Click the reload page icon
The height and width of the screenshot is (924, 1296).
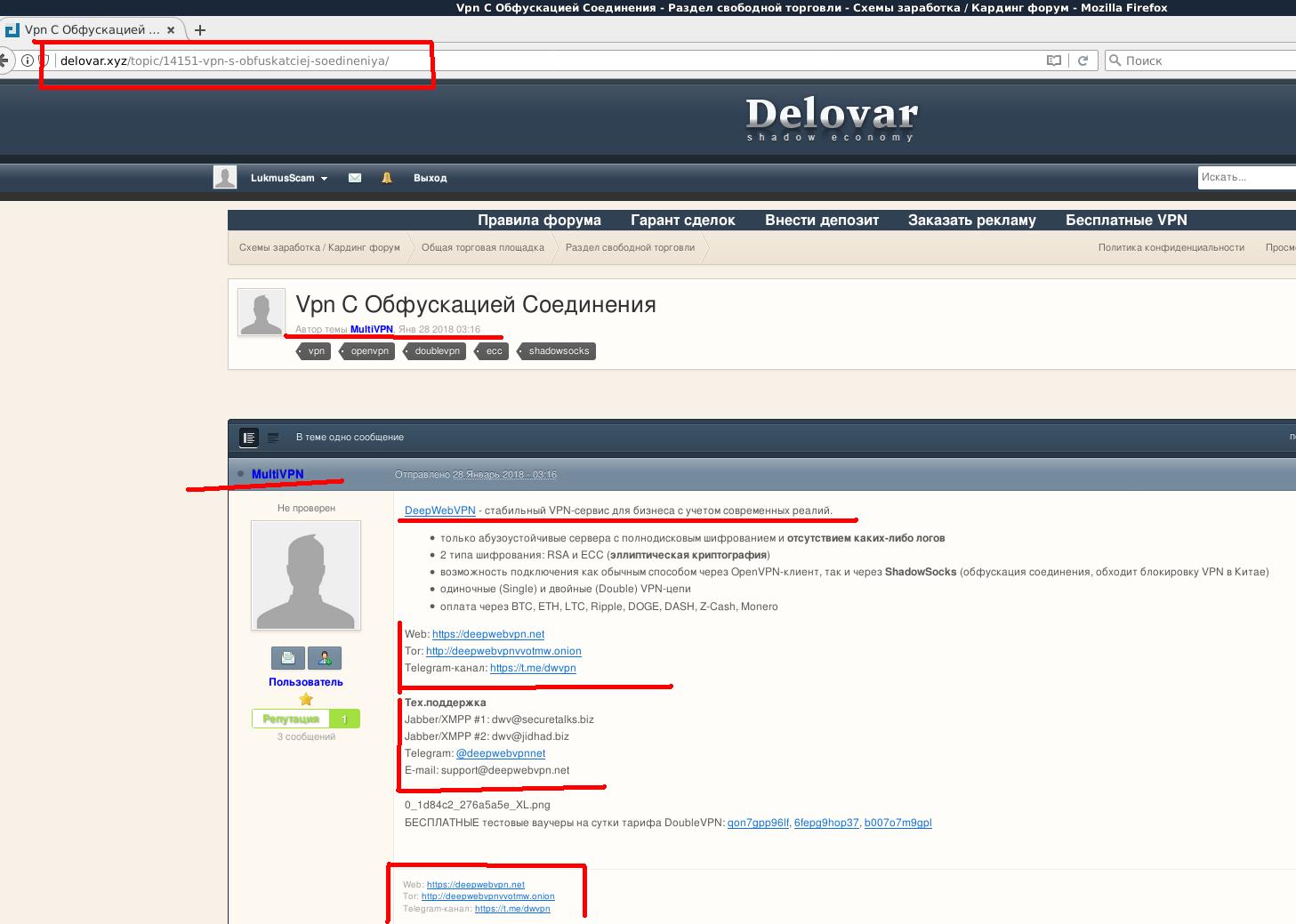pyautogui.click(x=1083, y=60)
